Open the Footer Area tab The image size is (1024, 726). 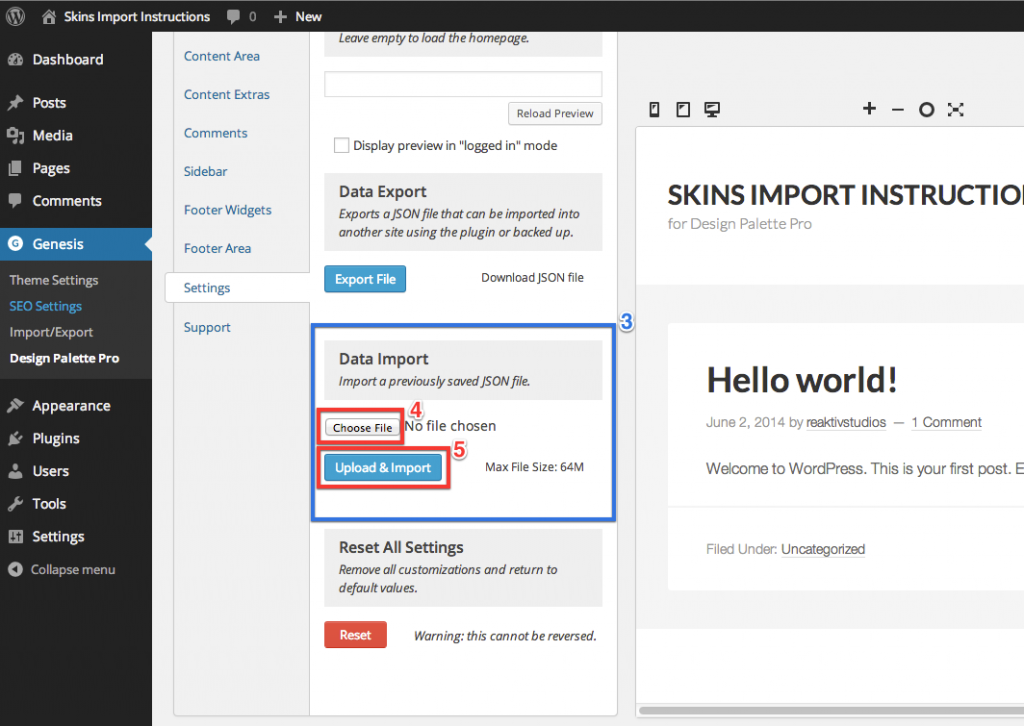217,249
